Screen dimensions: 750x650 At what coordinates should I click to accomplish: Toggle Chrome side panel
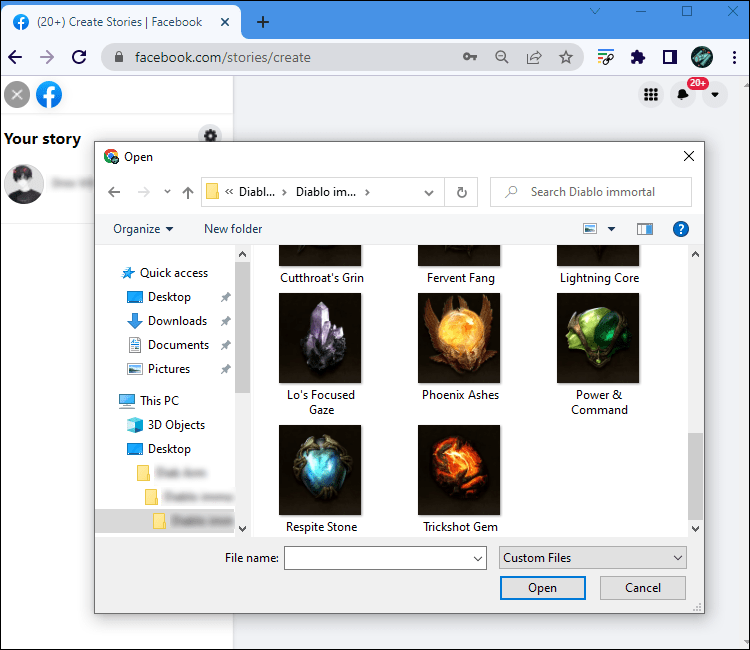[670, 57]
